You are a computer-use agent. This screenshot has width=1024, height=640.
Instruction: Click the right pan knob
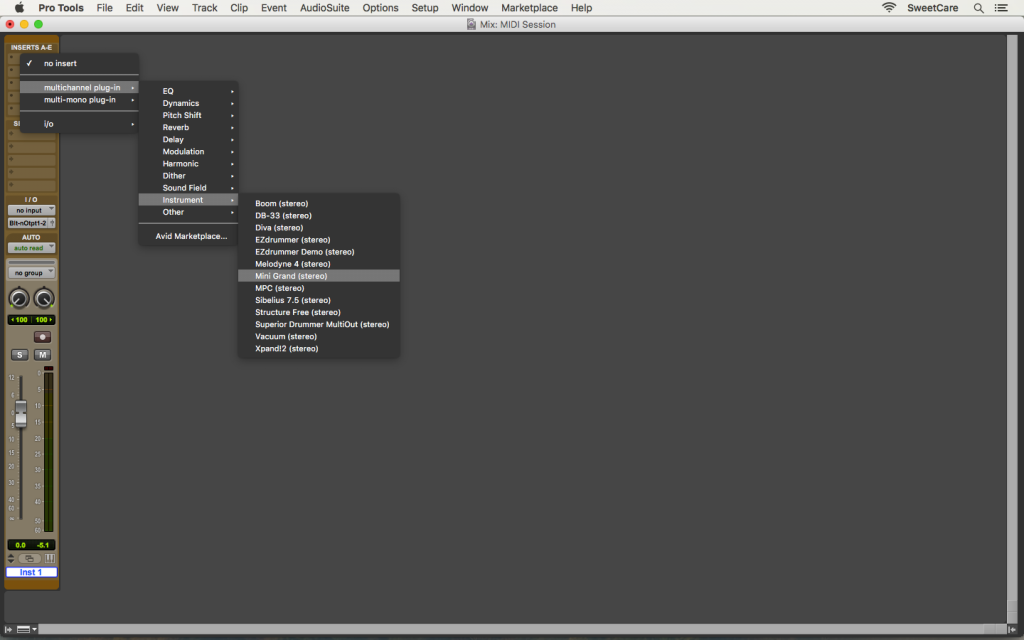[x=44, y=299]
